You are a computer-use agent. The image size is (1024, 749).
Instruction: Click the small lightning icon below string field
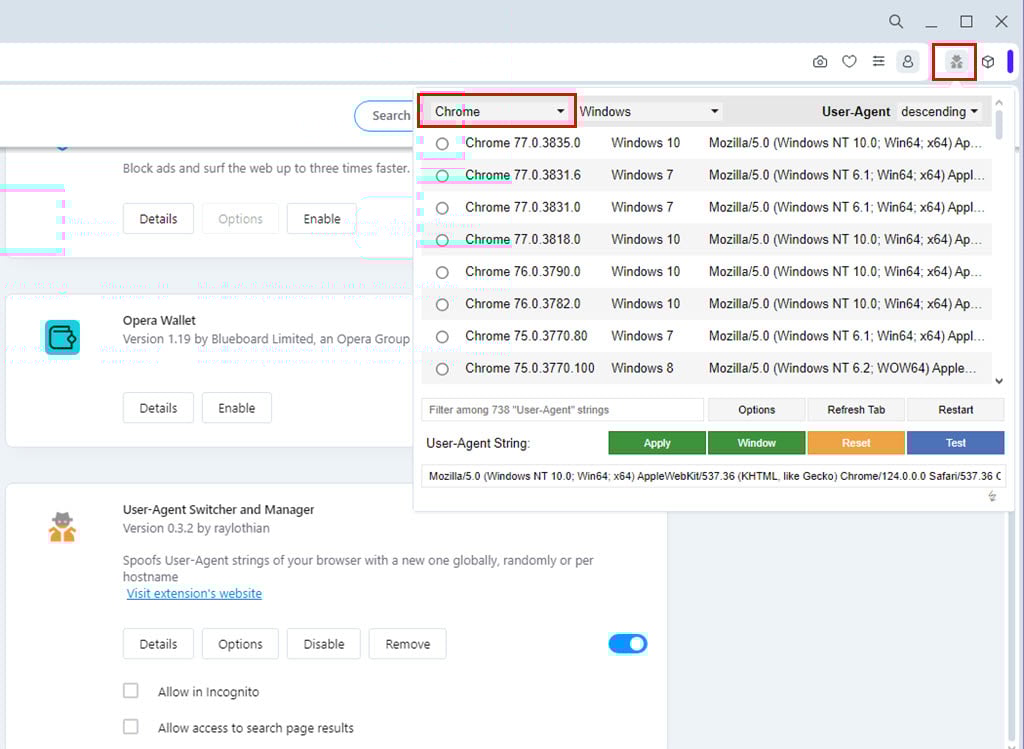point(992,496)
